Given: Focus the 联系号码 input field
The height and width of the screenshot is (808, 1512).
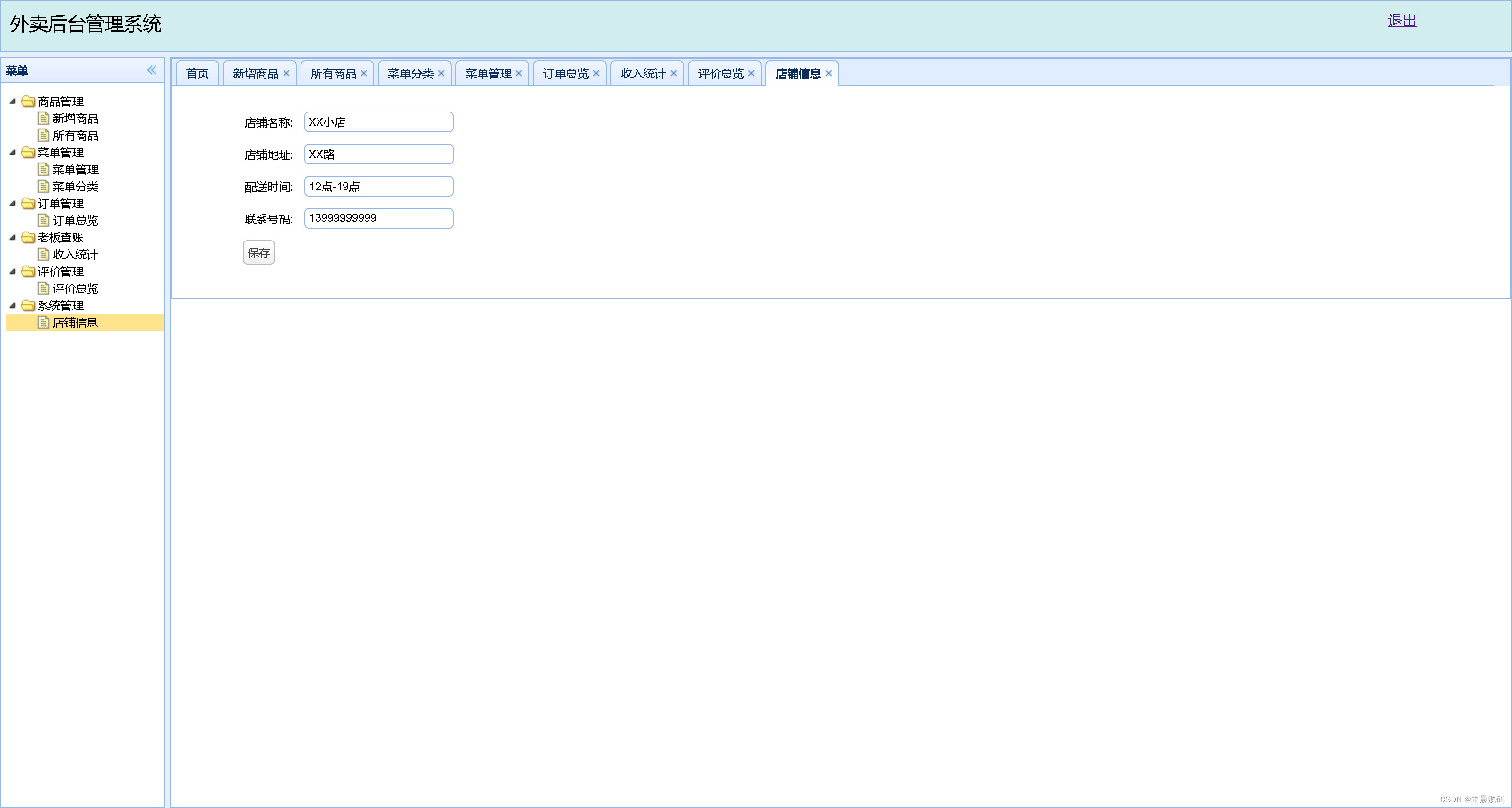Looking at the screenshot, I should (x=378, y=218).
